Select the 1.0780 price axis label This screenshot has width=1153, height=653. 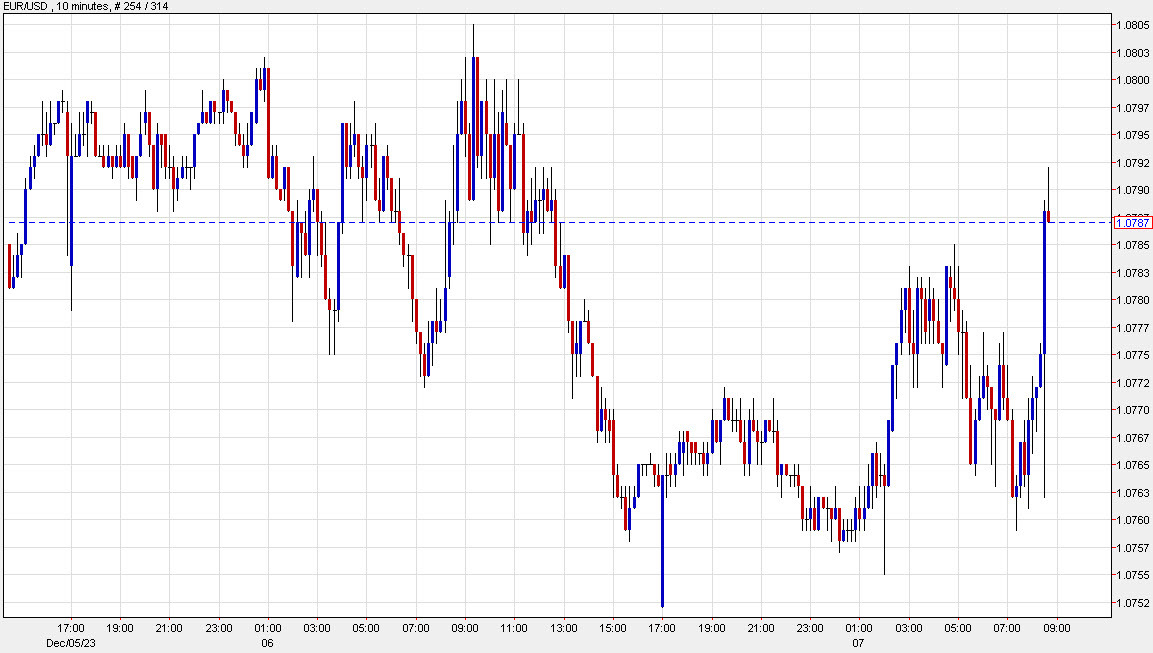1133,302
